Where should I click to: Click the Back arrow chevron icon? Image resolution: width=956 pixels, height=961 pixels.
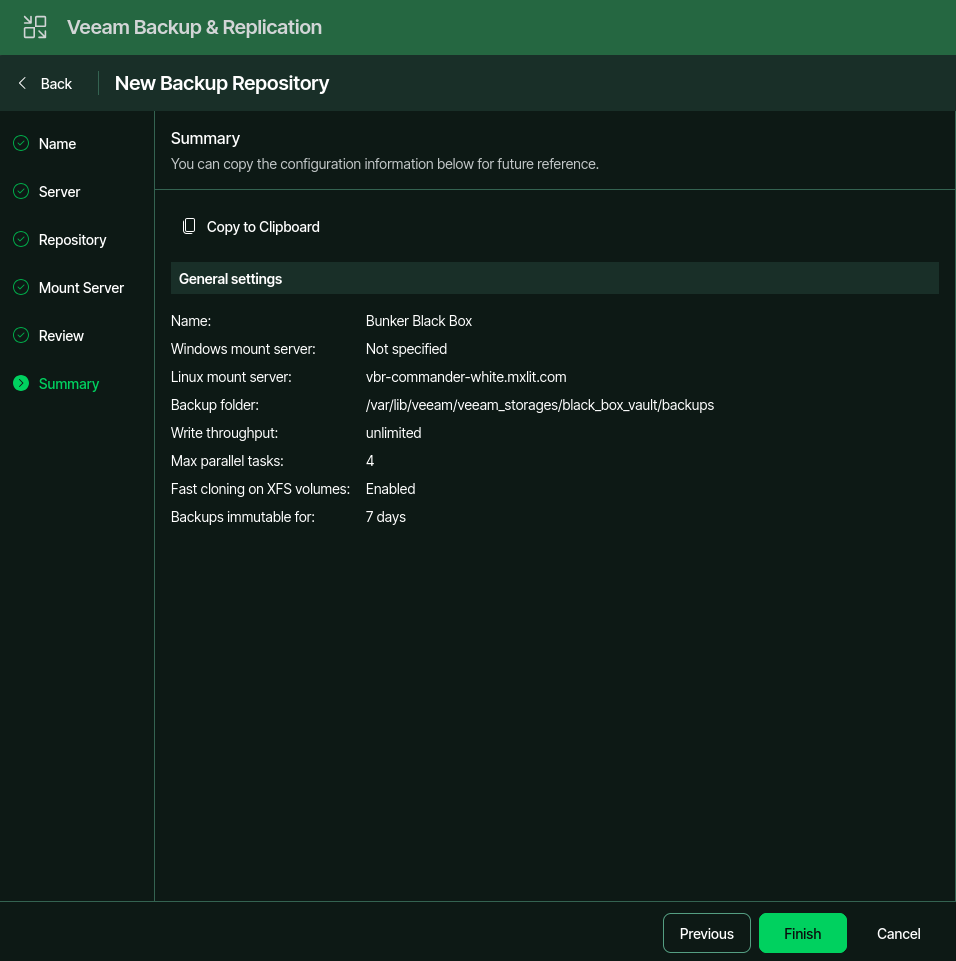coord(23,83)
